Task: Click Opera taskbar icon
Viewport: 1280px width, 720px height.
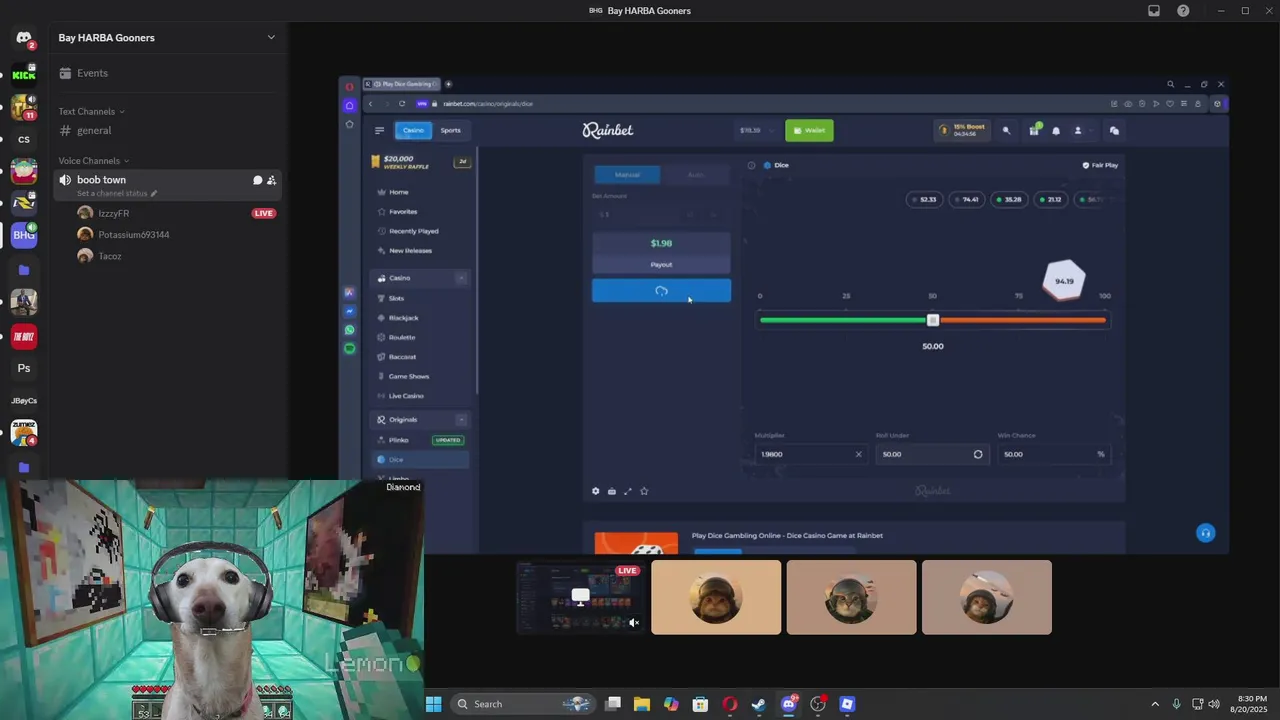Action: (x=730, y=704)
